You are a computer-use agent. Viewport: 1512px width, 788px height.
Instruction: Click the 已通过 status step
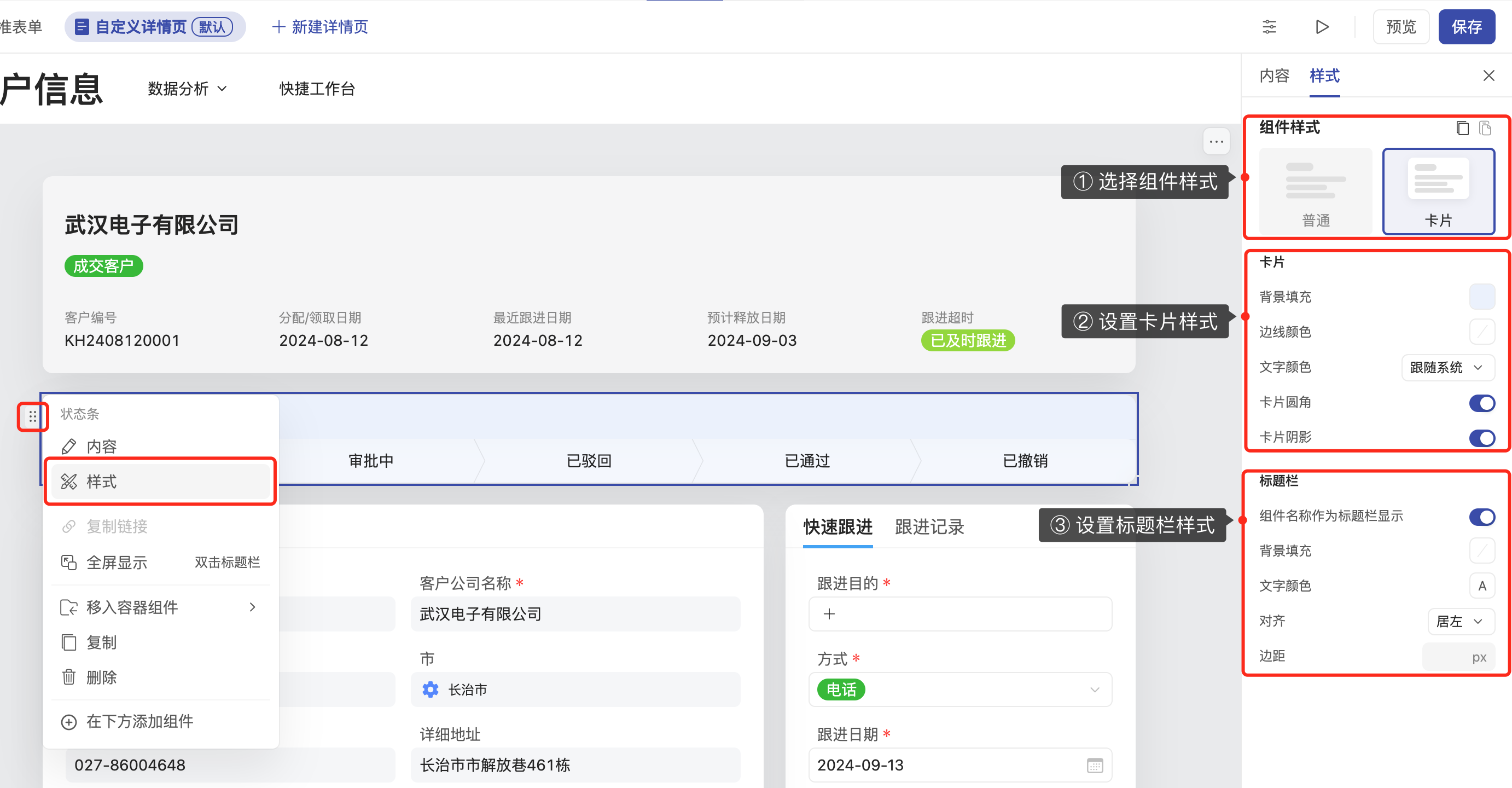(807, 461)
